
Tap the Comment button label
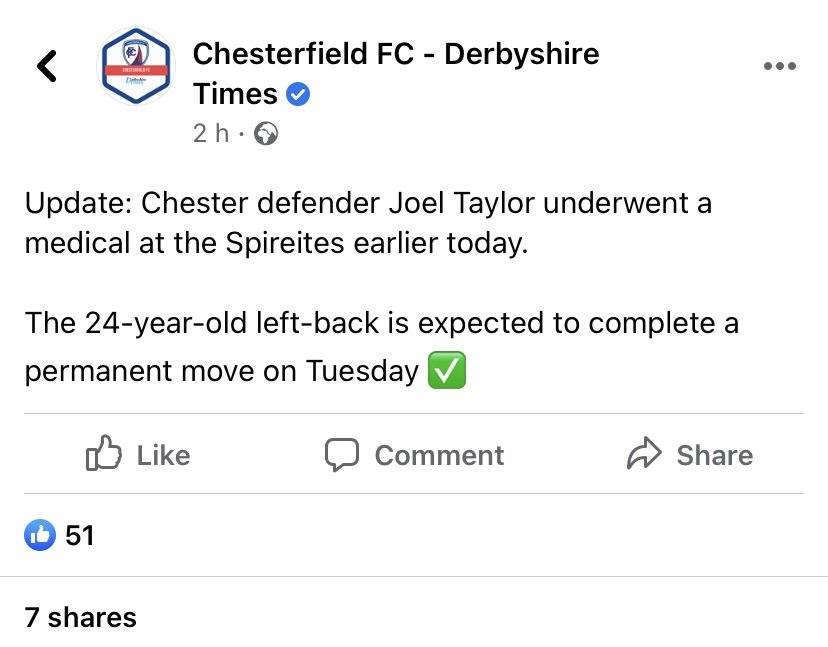click(439, 455)
